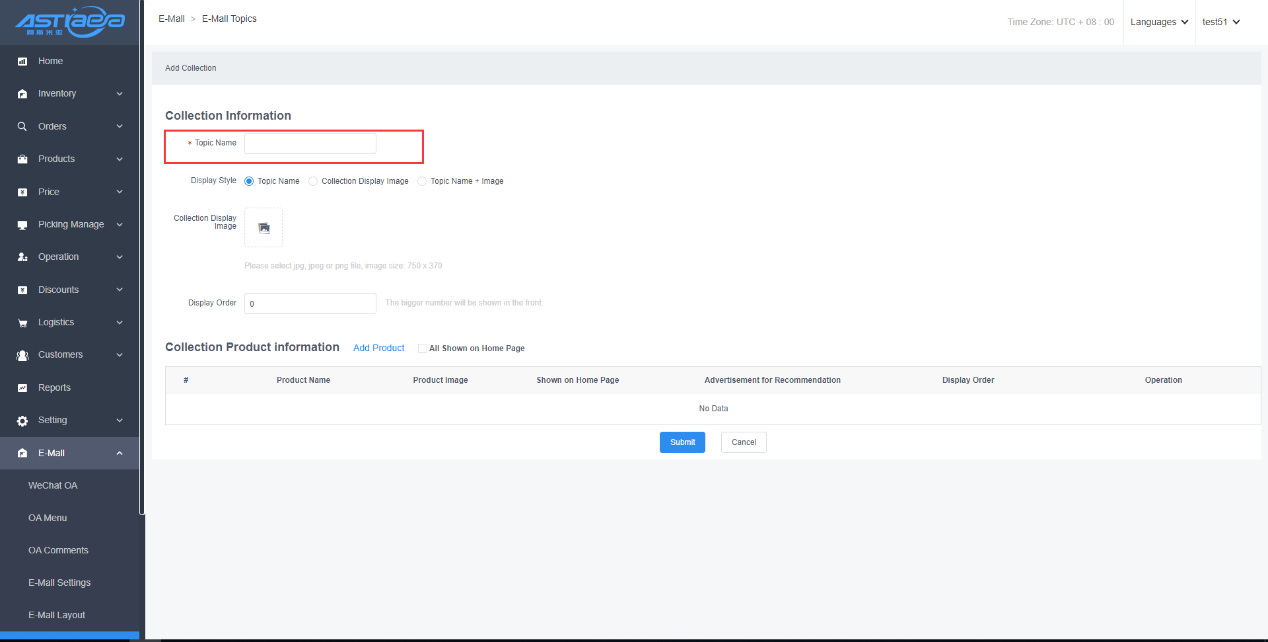Viewport: 1268px width, 642px height.
Task: Click the Home icon in sidebar
Action: (x=22, y=62)
